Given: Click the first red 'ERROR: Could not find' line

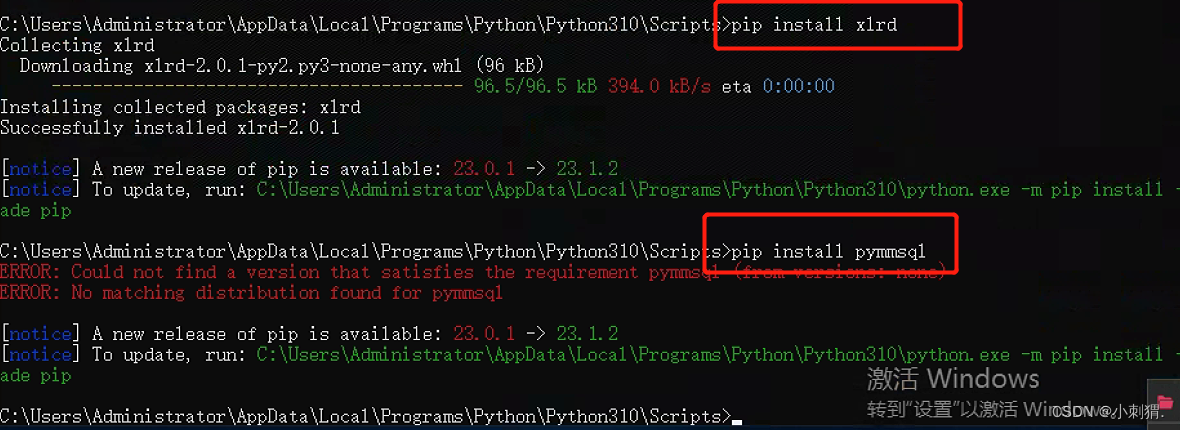Looking at the screenshot, I should [473, 272].
